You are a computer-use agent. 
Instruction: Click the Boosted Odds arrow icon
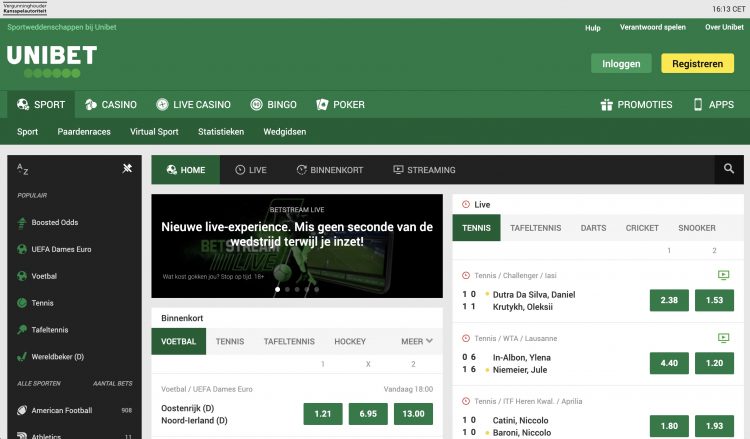coord(22,222)
